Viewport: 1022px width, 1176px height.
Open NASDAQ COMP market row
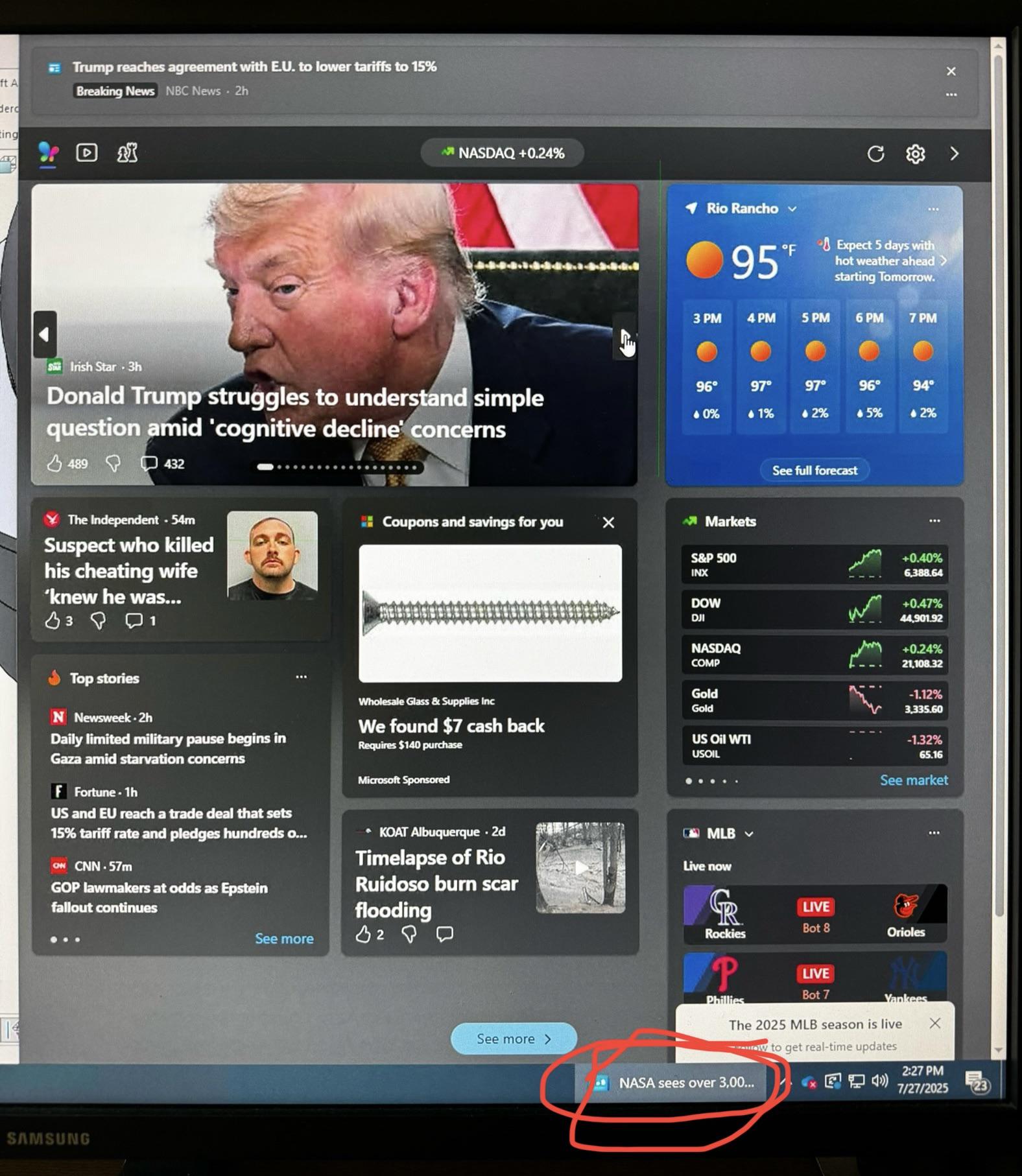click(x=814, y=655)
